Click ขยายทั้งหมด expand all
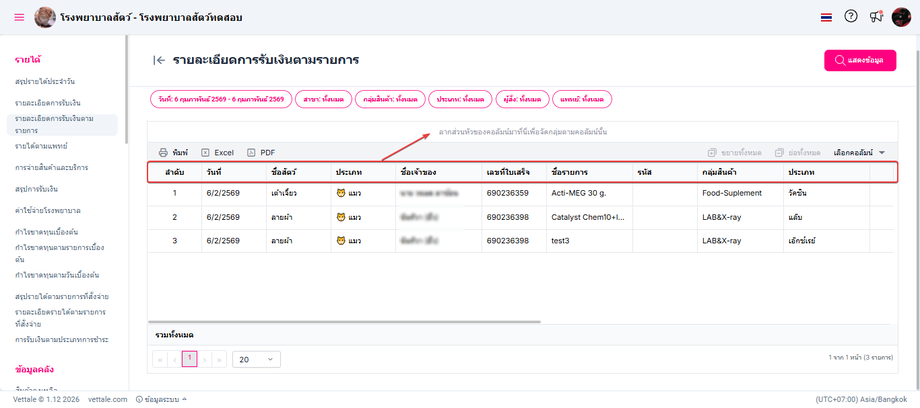Image resolution: width=920 pixels, height=408 pixels. coord(735,153)
